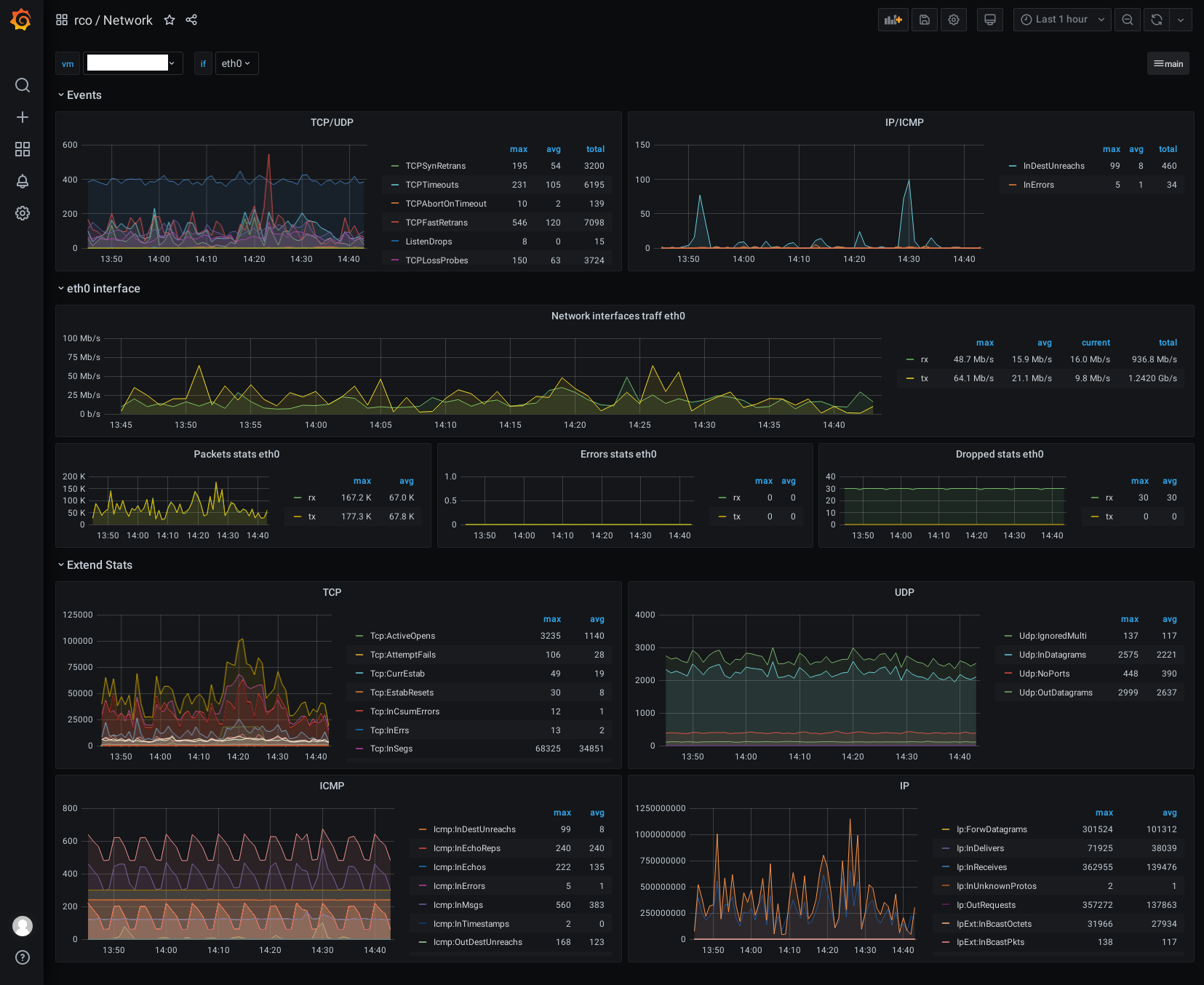Click the save dashboard icon
Screen dimensions: 1204x985
pyautogui.click(x=925, y=20)
